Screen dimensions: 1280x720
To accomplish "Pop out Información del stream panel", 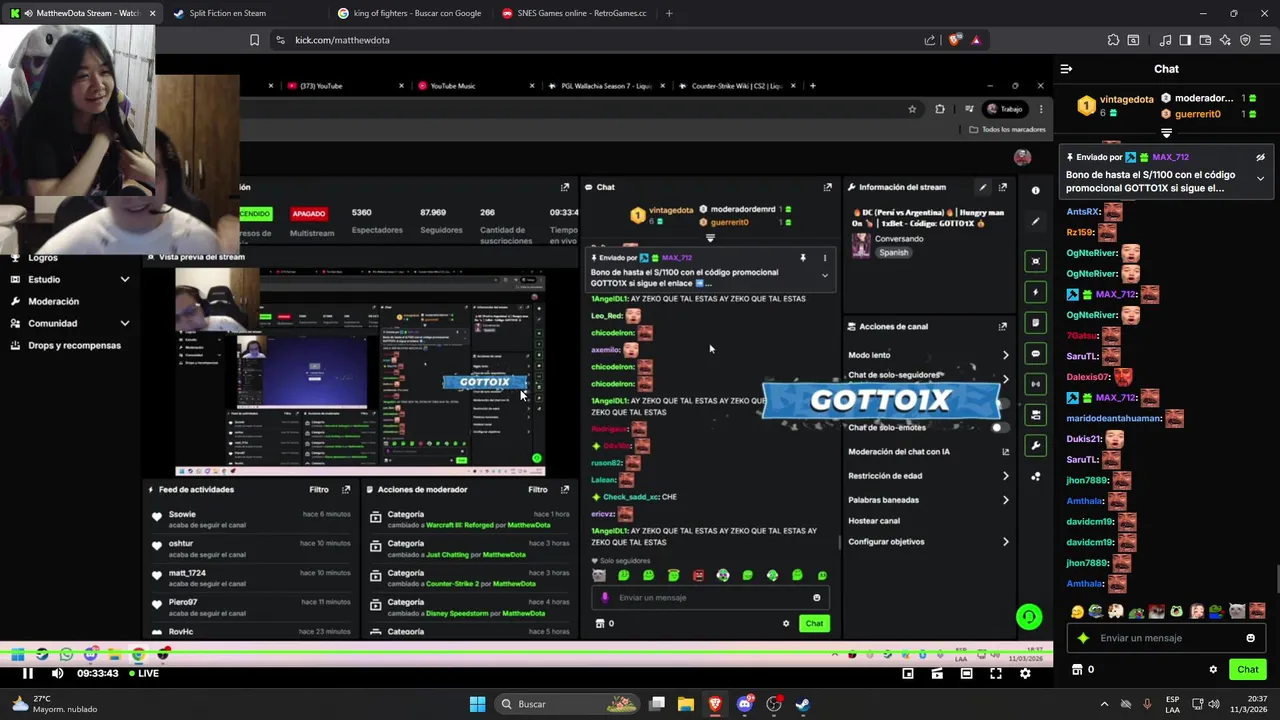I will point(1003,187).
